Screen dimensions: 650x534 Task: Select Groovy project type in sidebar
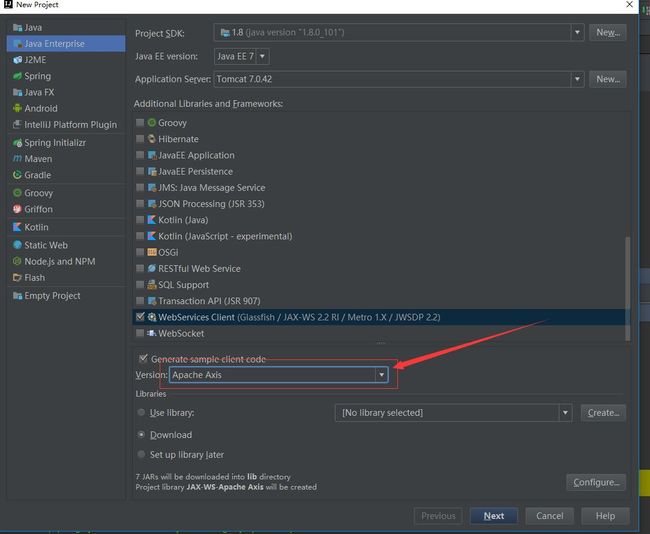[x=66, y=193]
